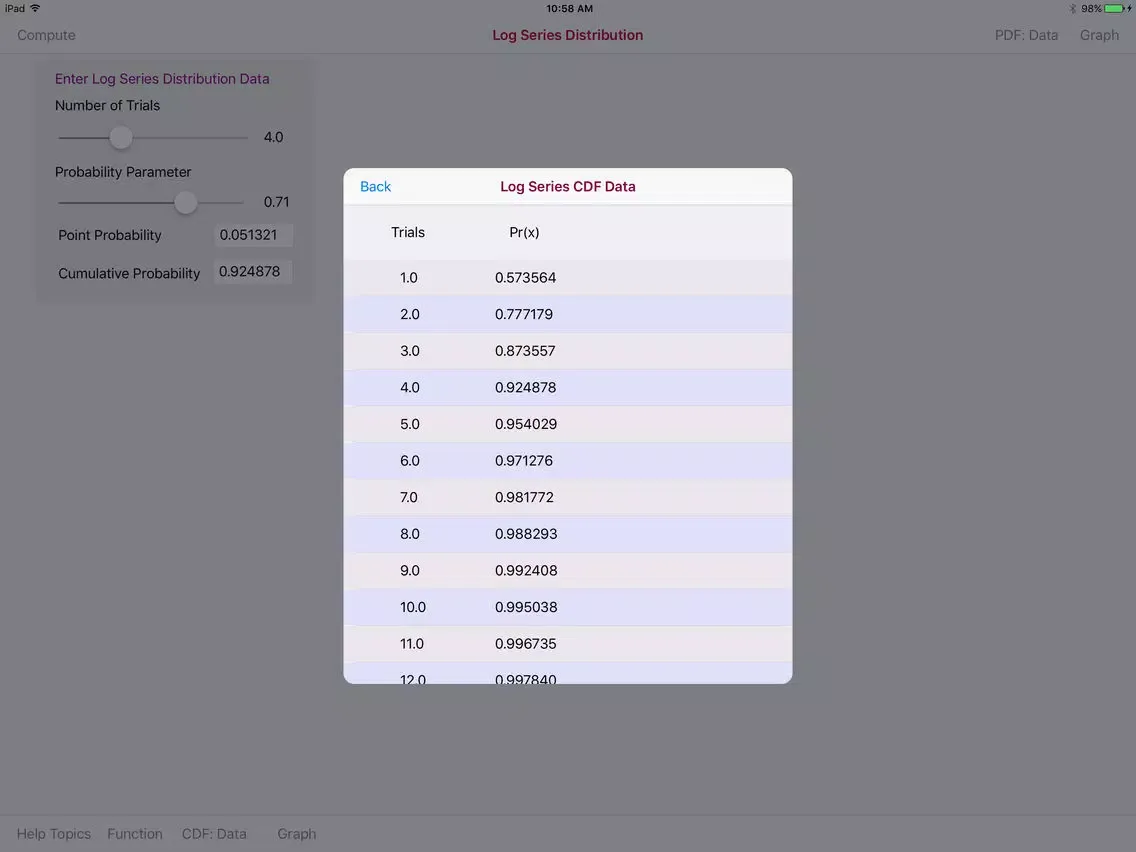Click the Pr(x) column header

(x=524, y=233)
